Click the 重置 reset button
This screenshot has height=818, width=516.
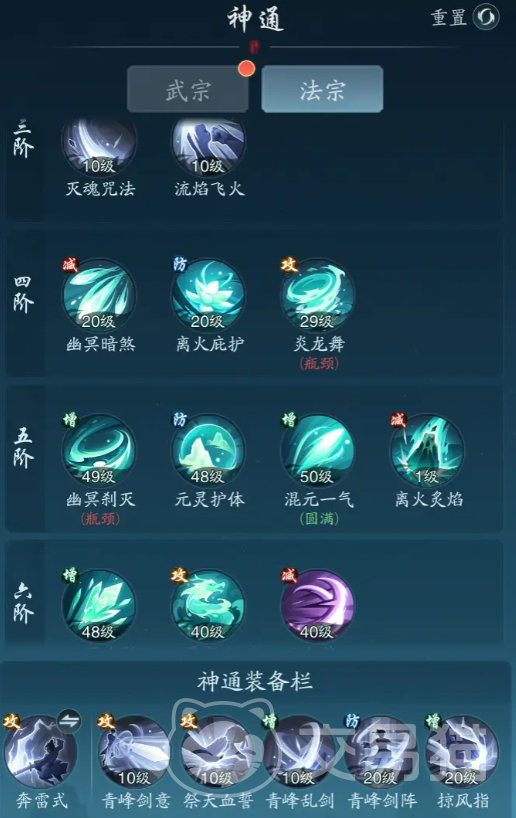click(x=464, y=17)
